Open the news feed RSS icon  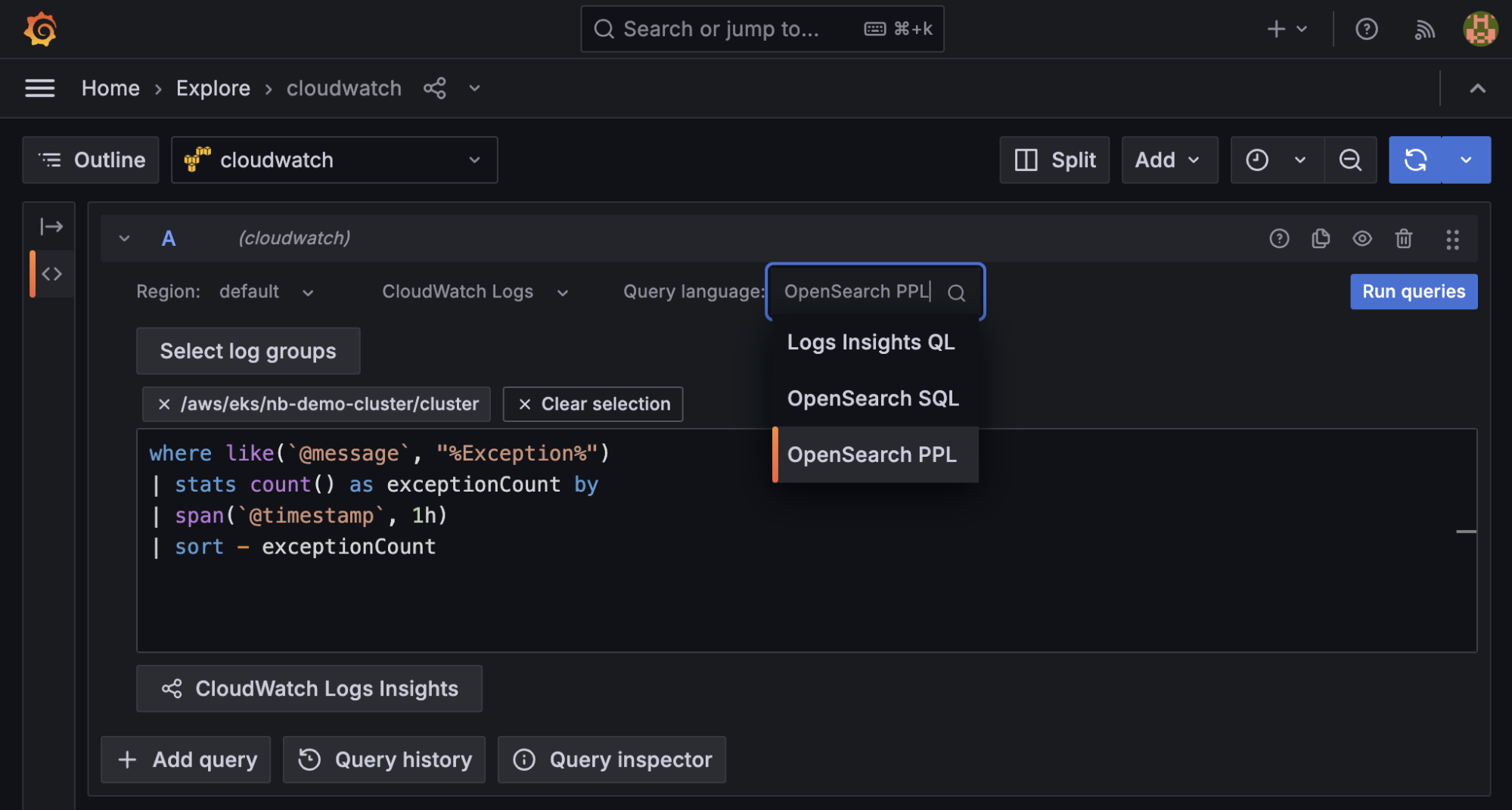click(x=1424, y=29)
